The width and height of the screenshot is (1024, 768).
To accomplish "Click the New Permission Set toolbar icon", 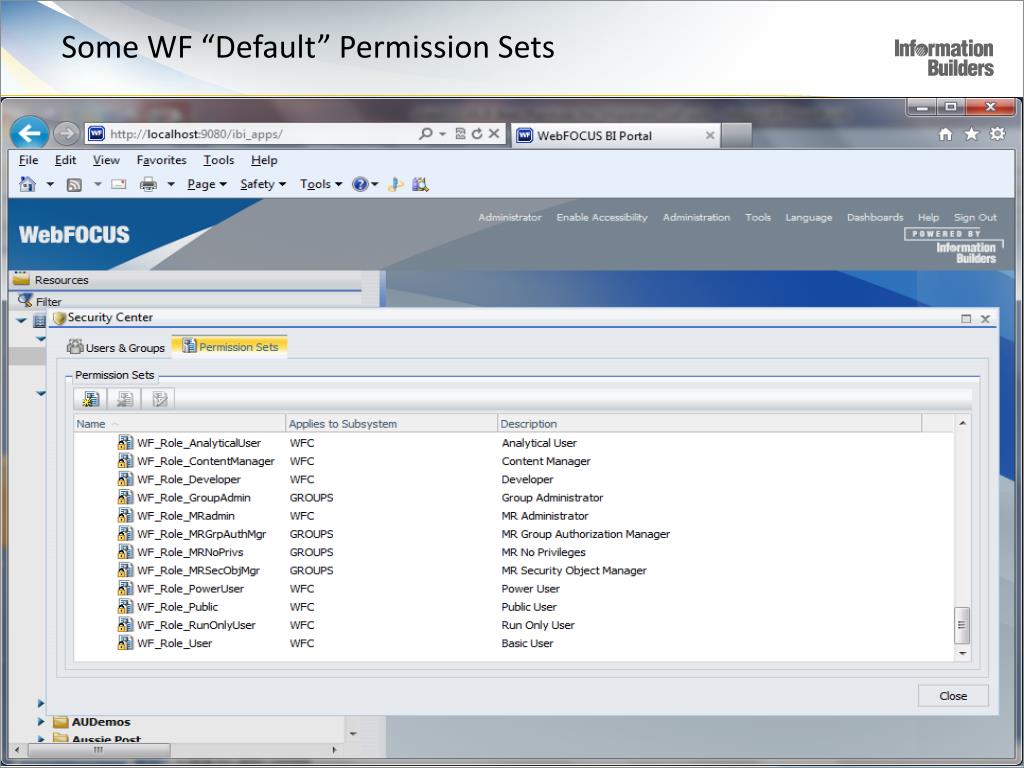I will 91,398.
